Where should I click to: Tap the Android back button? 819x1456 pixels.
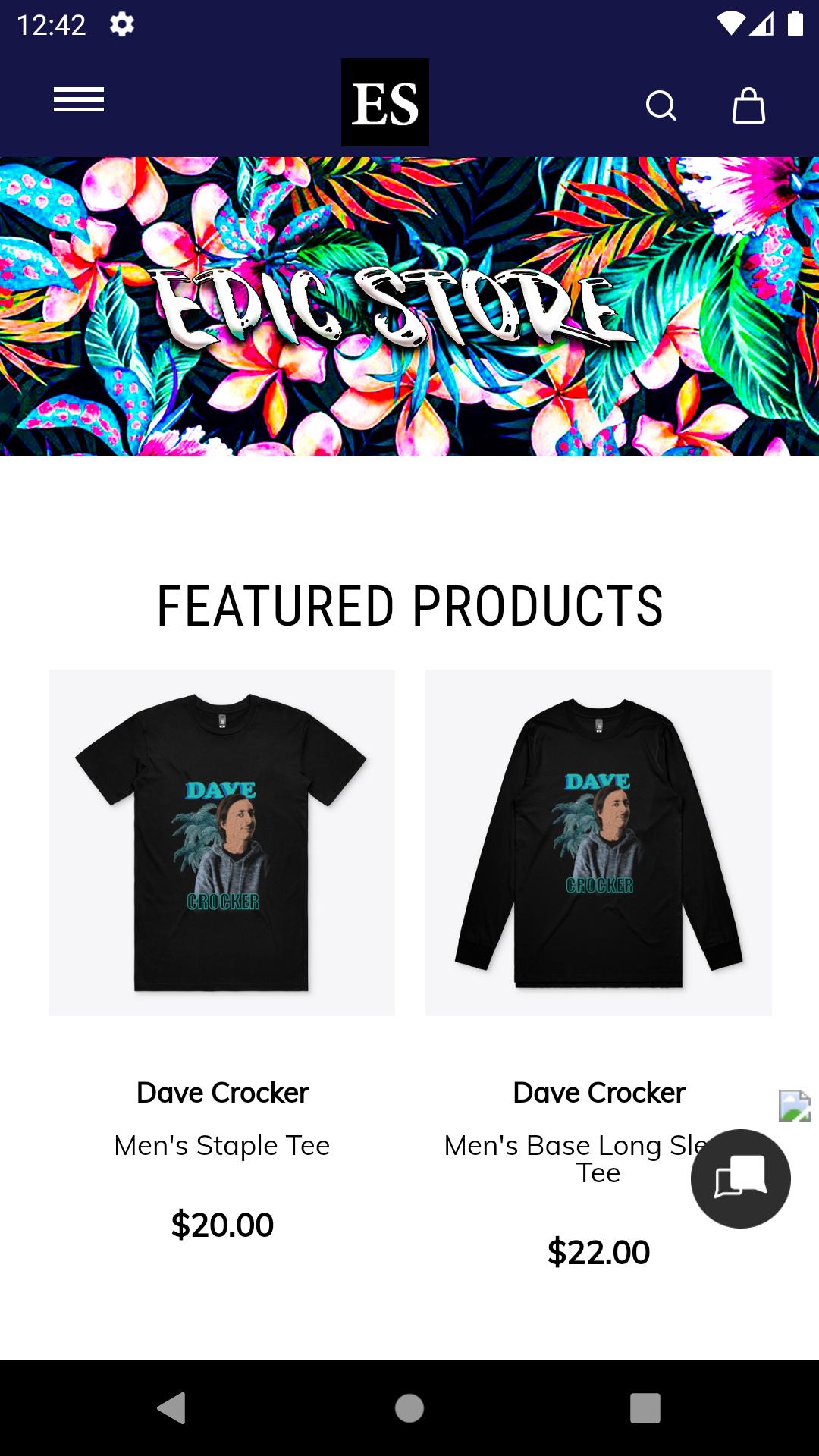click(x=172, y=1408)
